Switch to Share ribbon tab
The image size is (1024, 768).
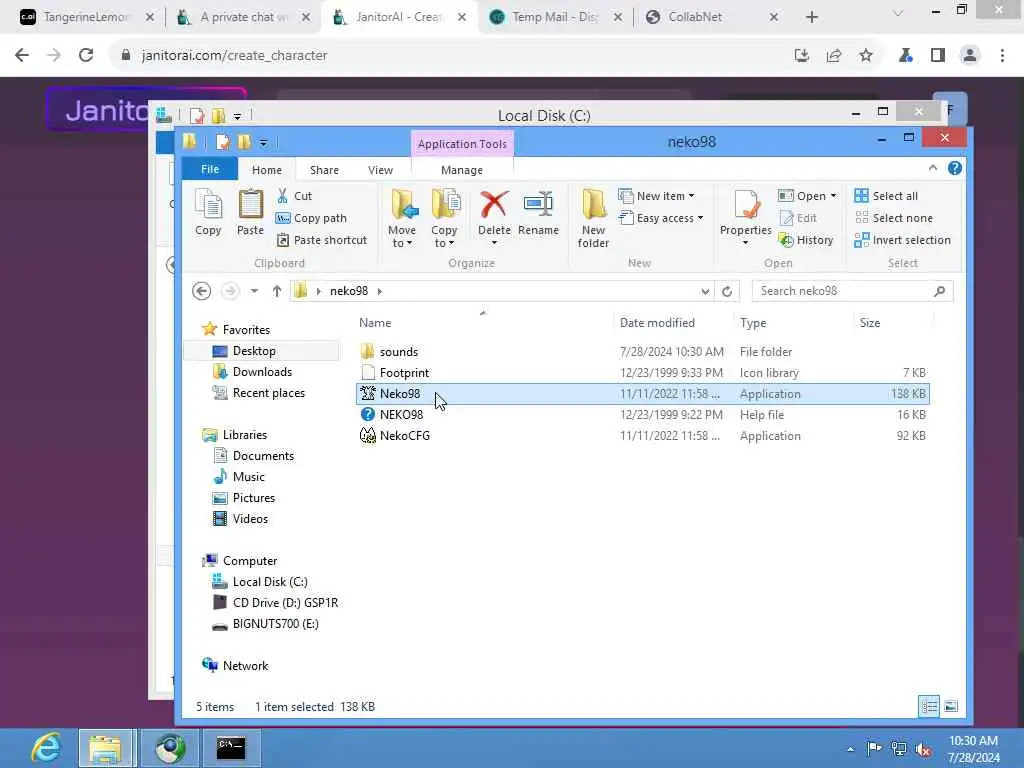tap(324, 170)
